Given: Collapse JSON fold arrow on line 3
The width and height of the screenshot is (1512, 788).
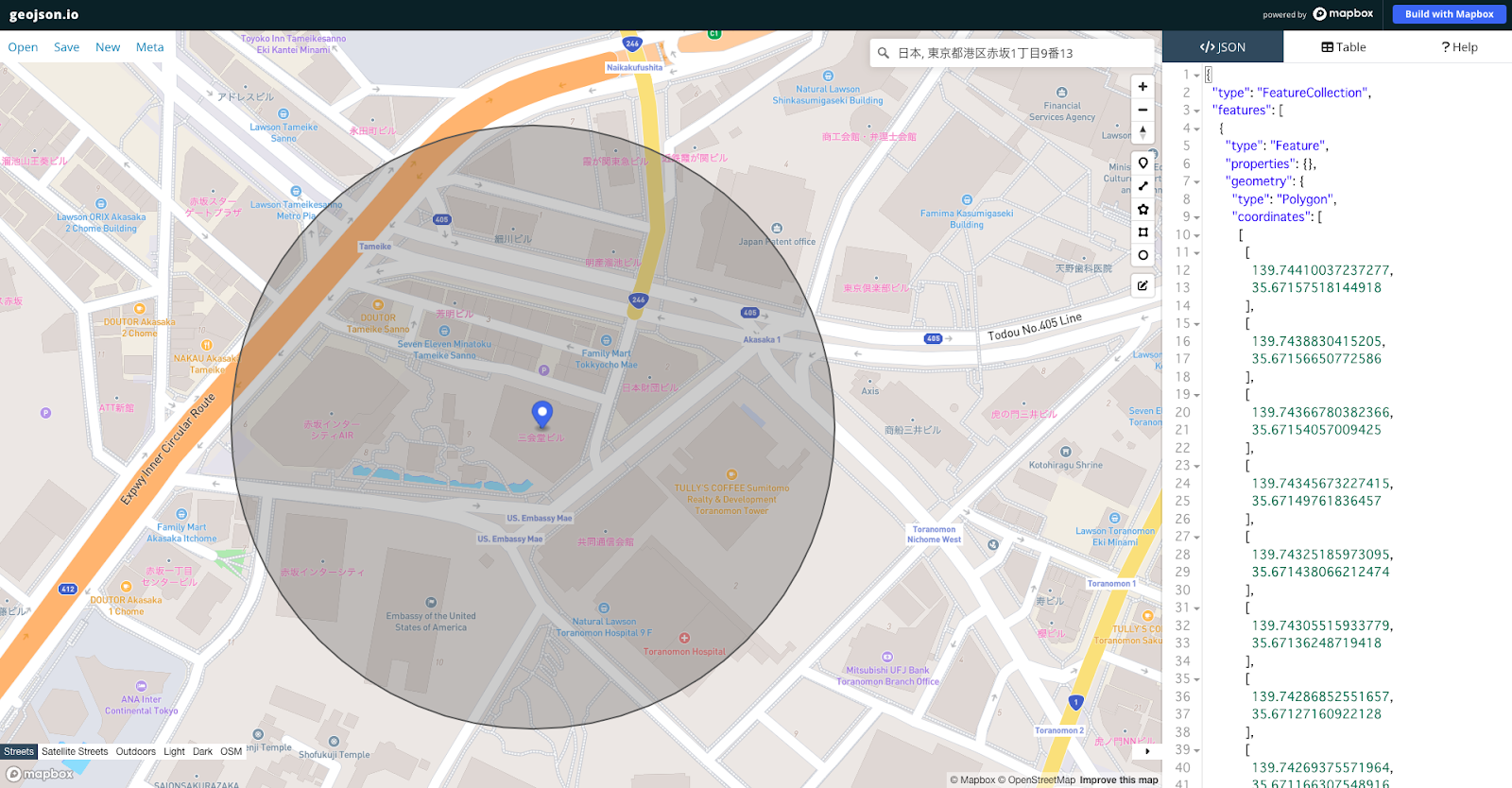Looking at the screenshot, I should click(x=1197, y=111).
